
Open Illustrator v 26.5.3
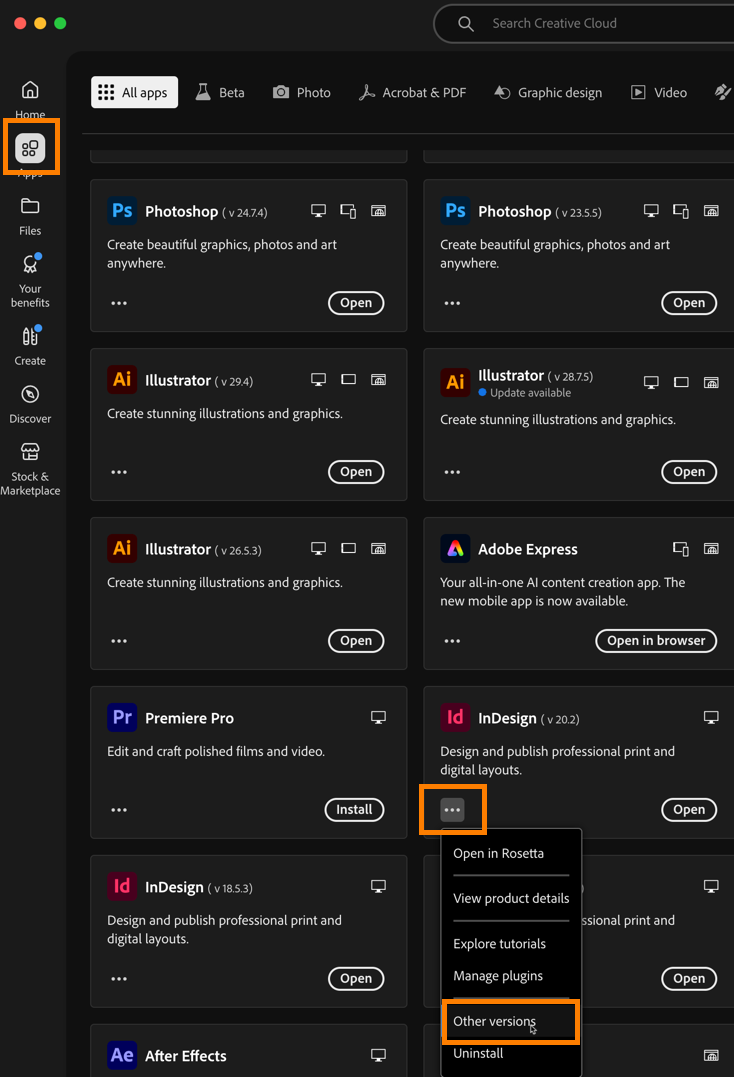click(356, 641)
